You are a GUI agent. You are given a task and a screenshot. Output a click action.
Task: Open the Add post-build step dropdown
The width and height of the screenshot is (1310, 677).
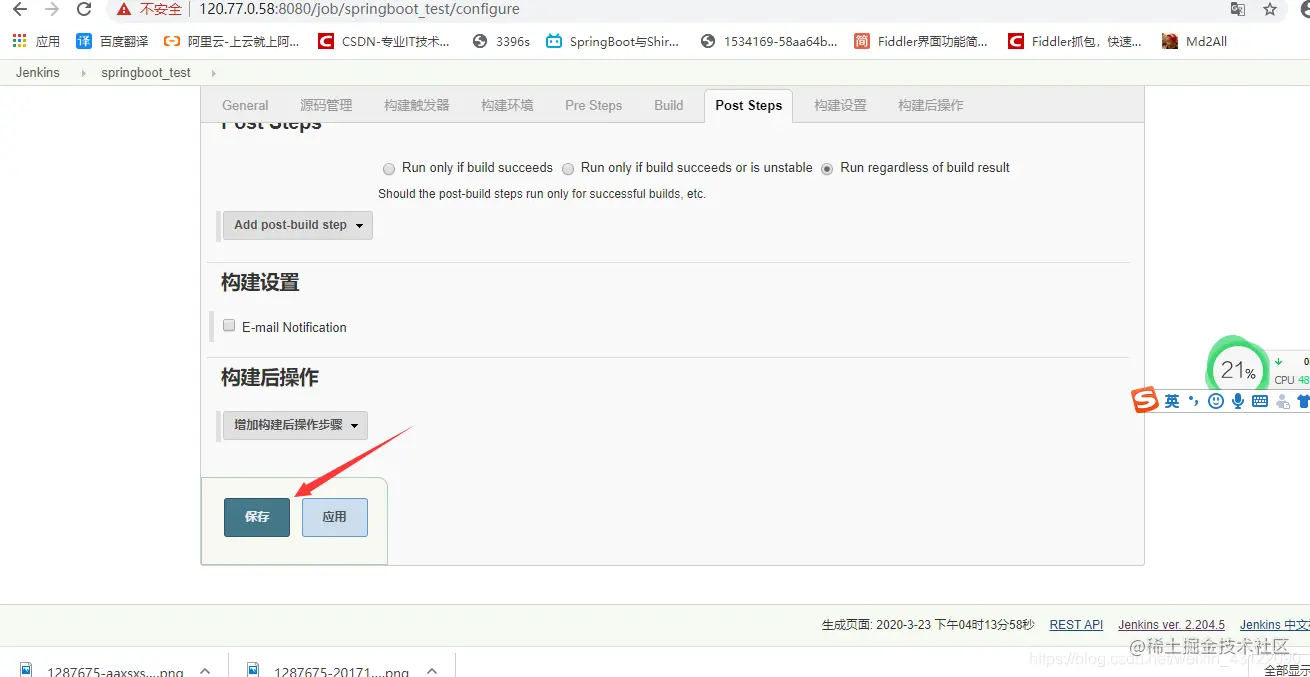coord(298,225)
